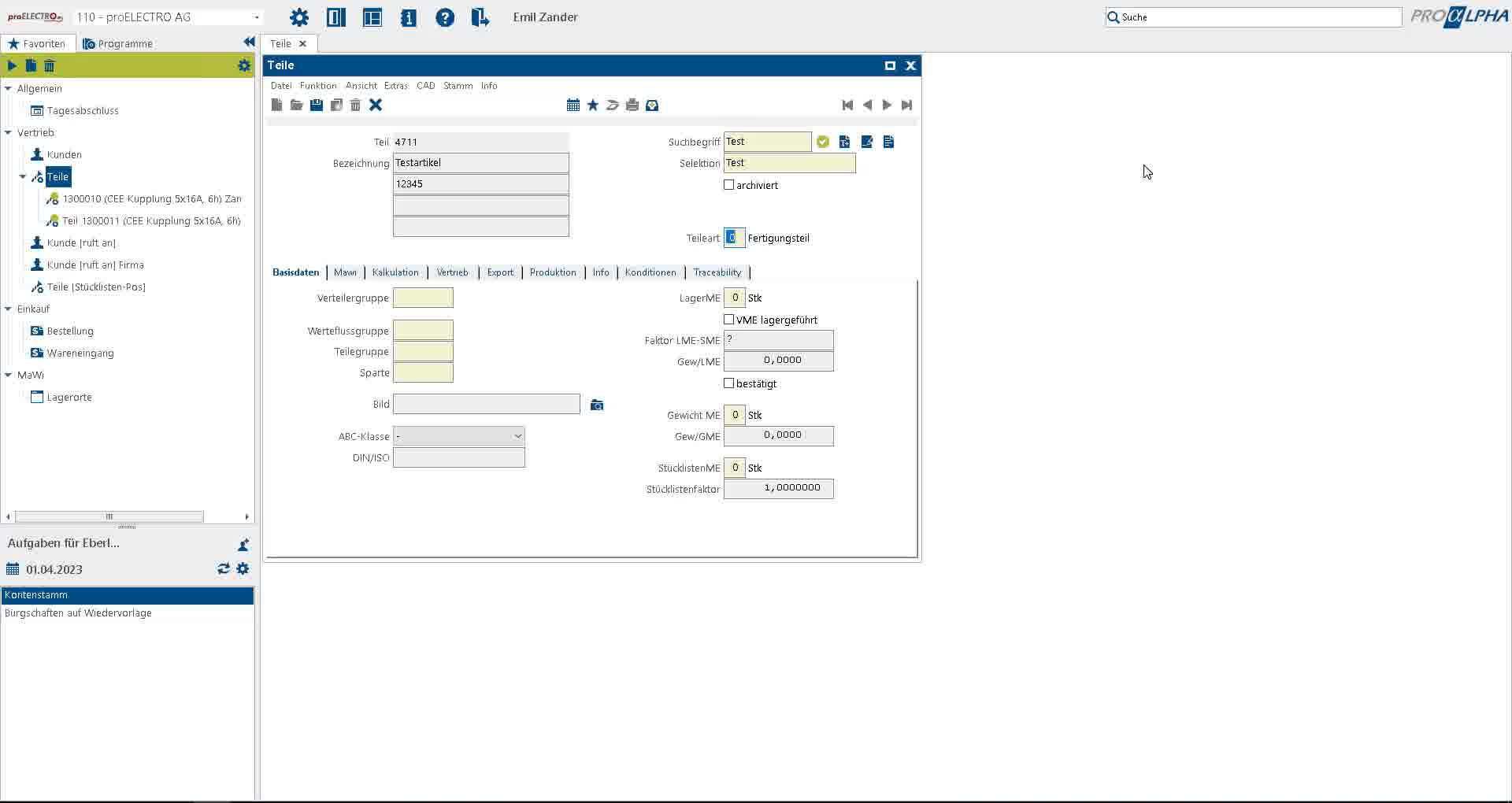Image resolution: width=1512 pixels, height=803 pixels.
Task: Click the text document icon beside Suchbegriff
Action: pyautogui.click(x=844, y=142)
